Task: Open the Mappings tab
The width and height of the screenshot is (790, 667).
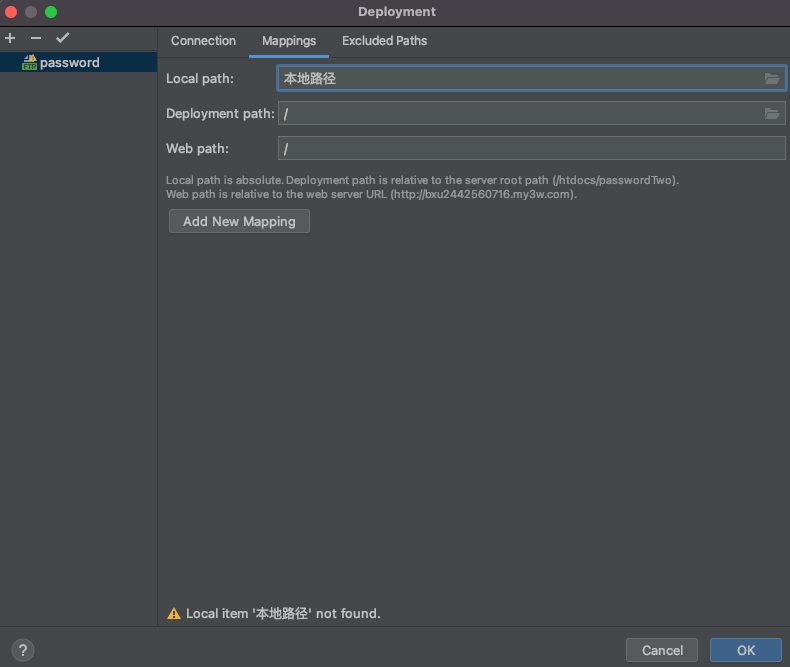Action: coord(289,41)
